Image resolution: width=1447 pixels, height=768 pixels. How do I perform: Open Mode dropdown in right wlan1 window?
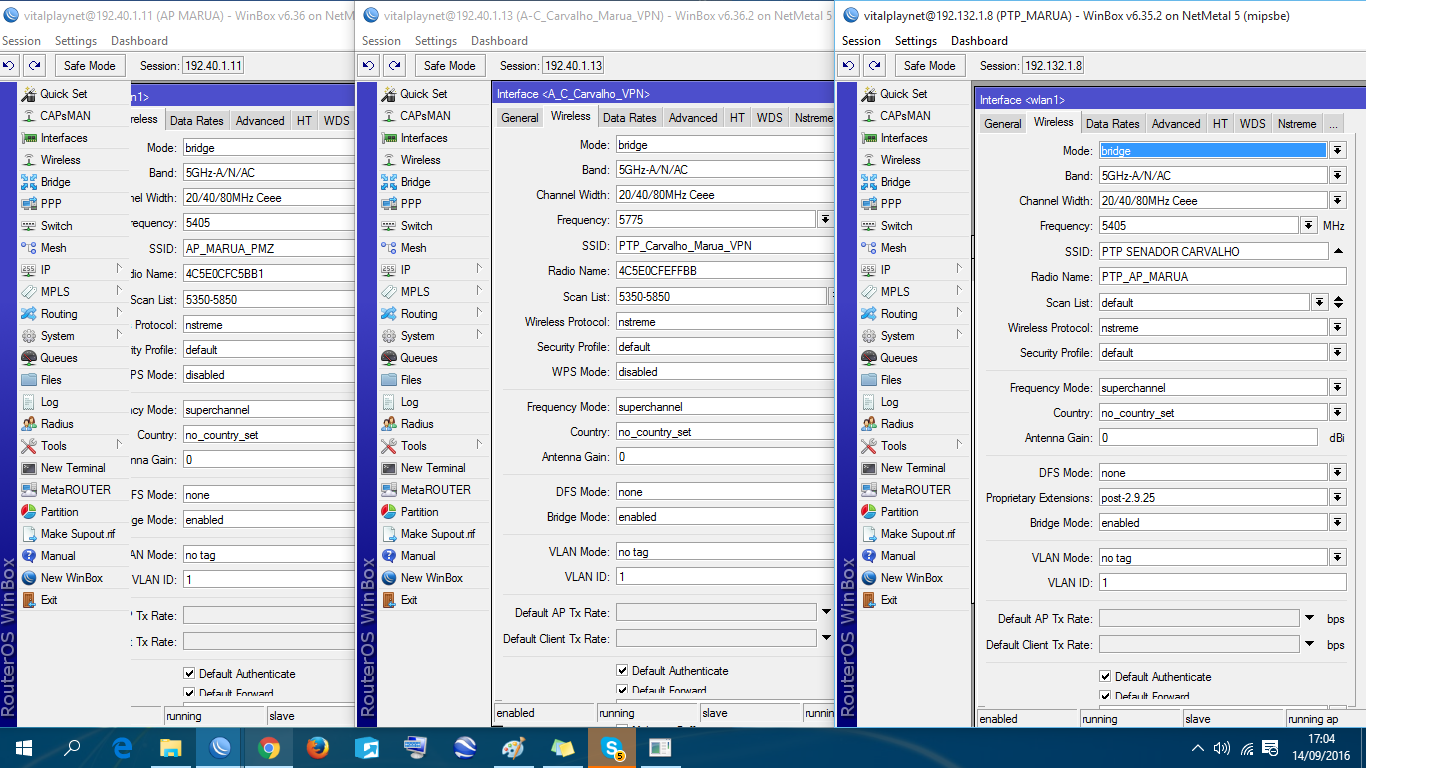1338,151
